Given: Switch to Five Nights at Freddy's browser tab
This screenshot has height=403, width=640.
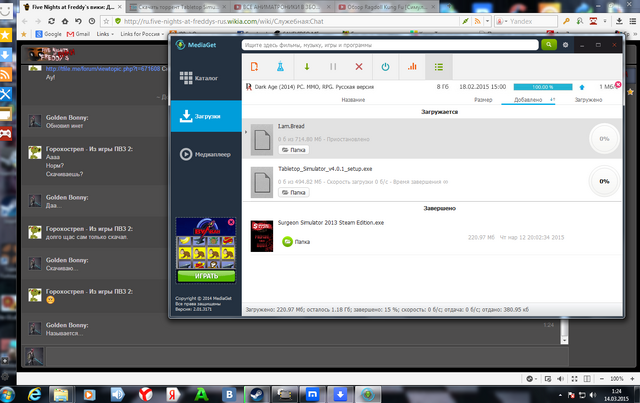Looking at the screenshot, I should click(x=73, y=7).
